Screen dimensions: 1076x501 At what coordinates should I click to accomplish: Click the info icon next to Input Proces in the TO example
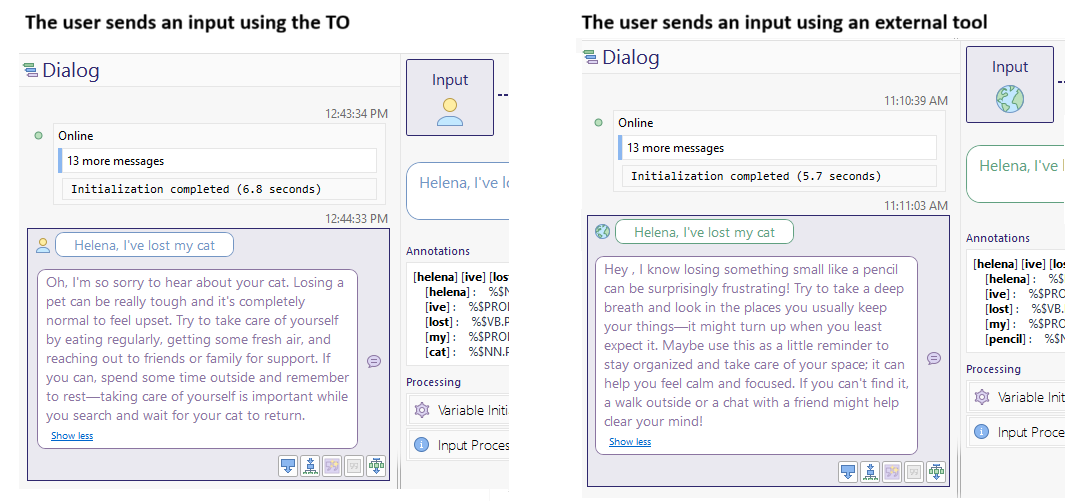click(x=422, y=445)
